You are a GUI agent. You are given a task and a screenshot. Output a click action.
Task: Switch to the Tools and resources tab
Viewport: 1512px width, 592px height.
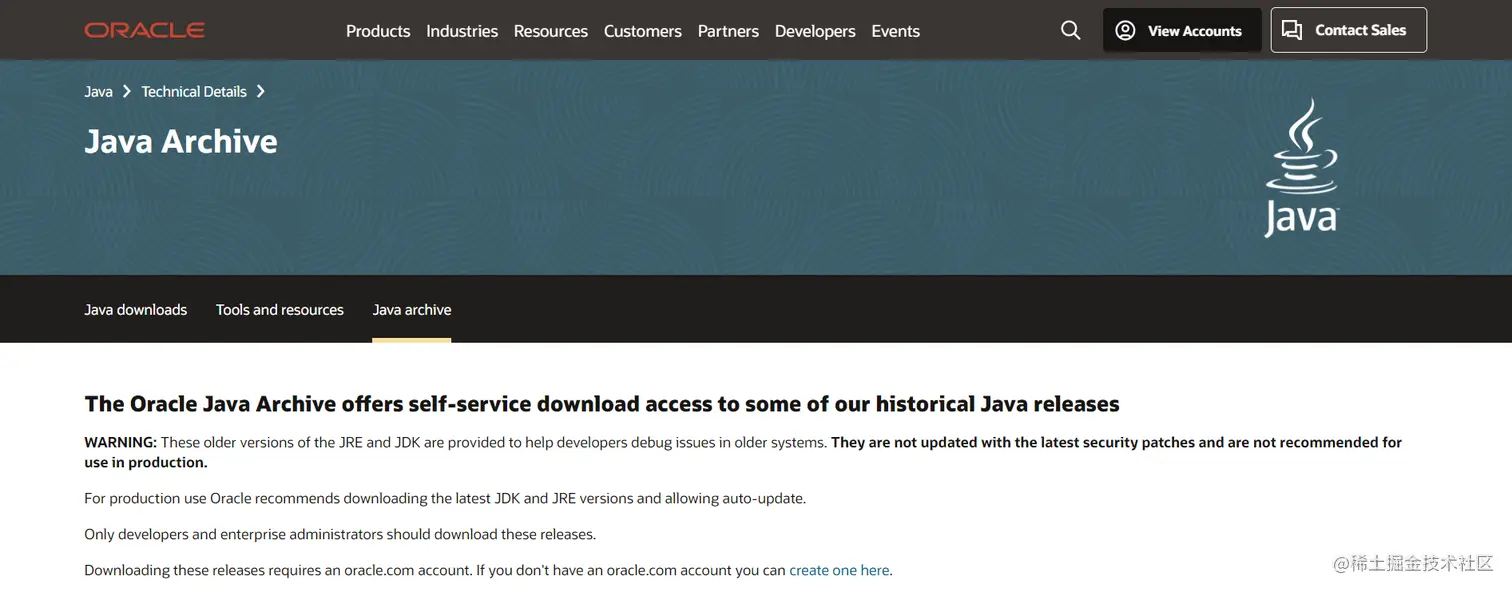(x=280, y=310)
